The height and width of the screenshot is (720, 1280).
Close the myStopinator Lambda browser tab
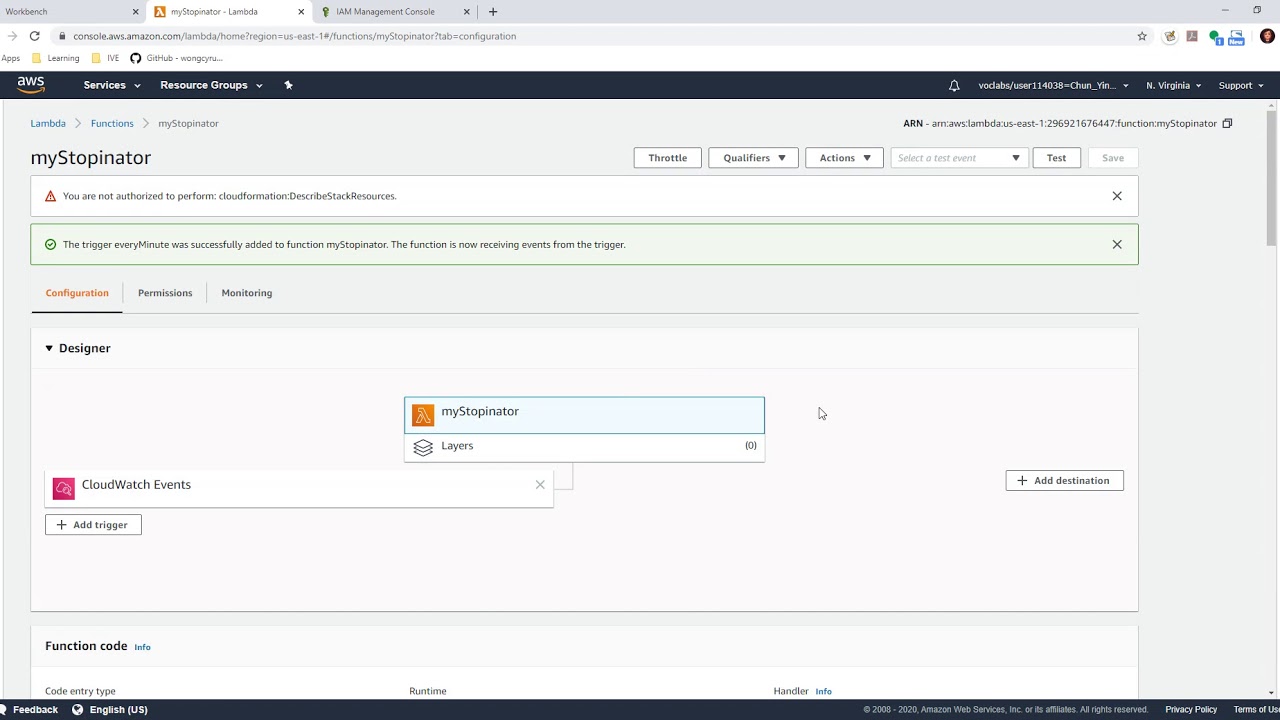(301, 12)
